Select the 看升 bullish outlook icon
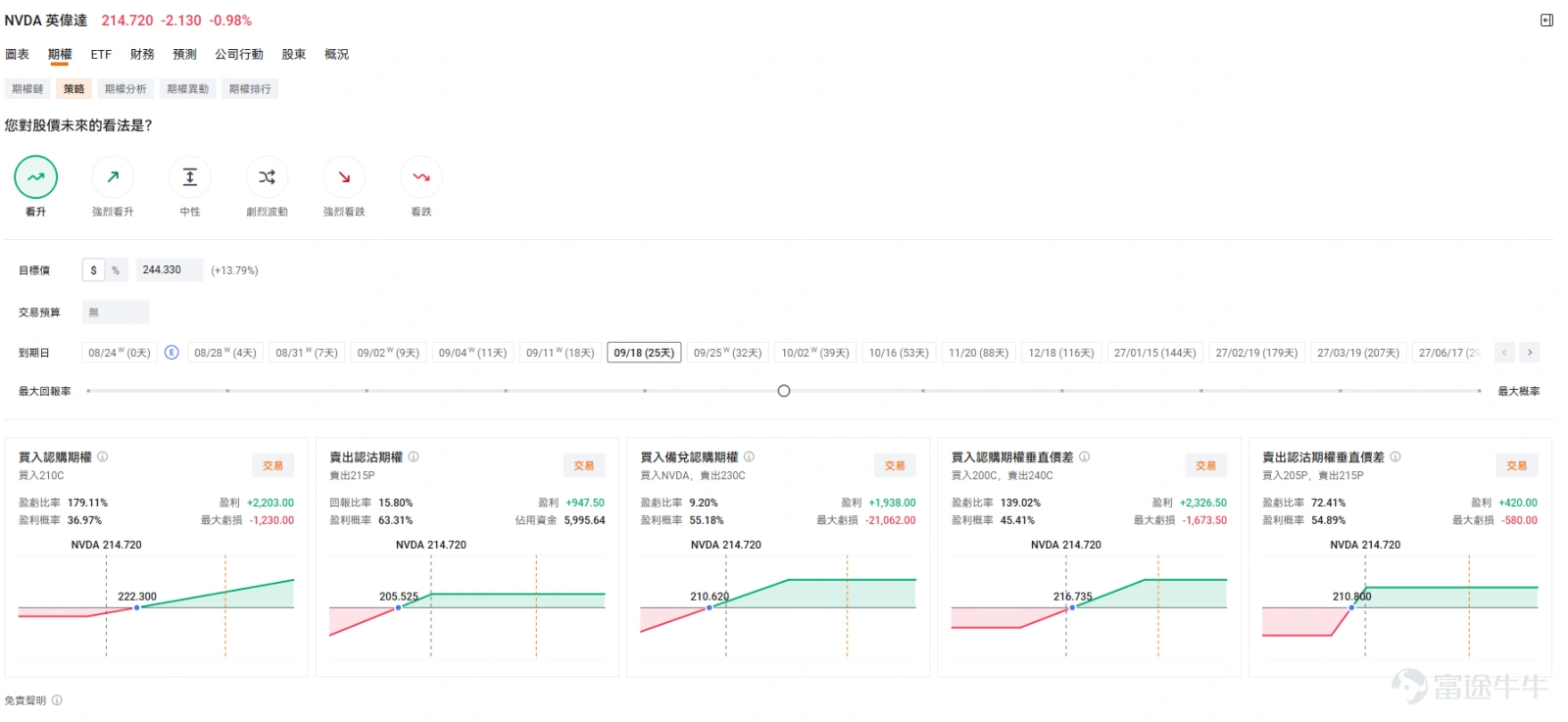 tap(36, 177)
